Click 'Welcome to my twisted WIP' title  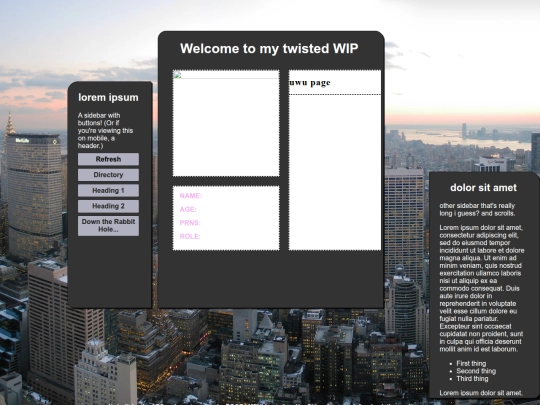(269, 49)
